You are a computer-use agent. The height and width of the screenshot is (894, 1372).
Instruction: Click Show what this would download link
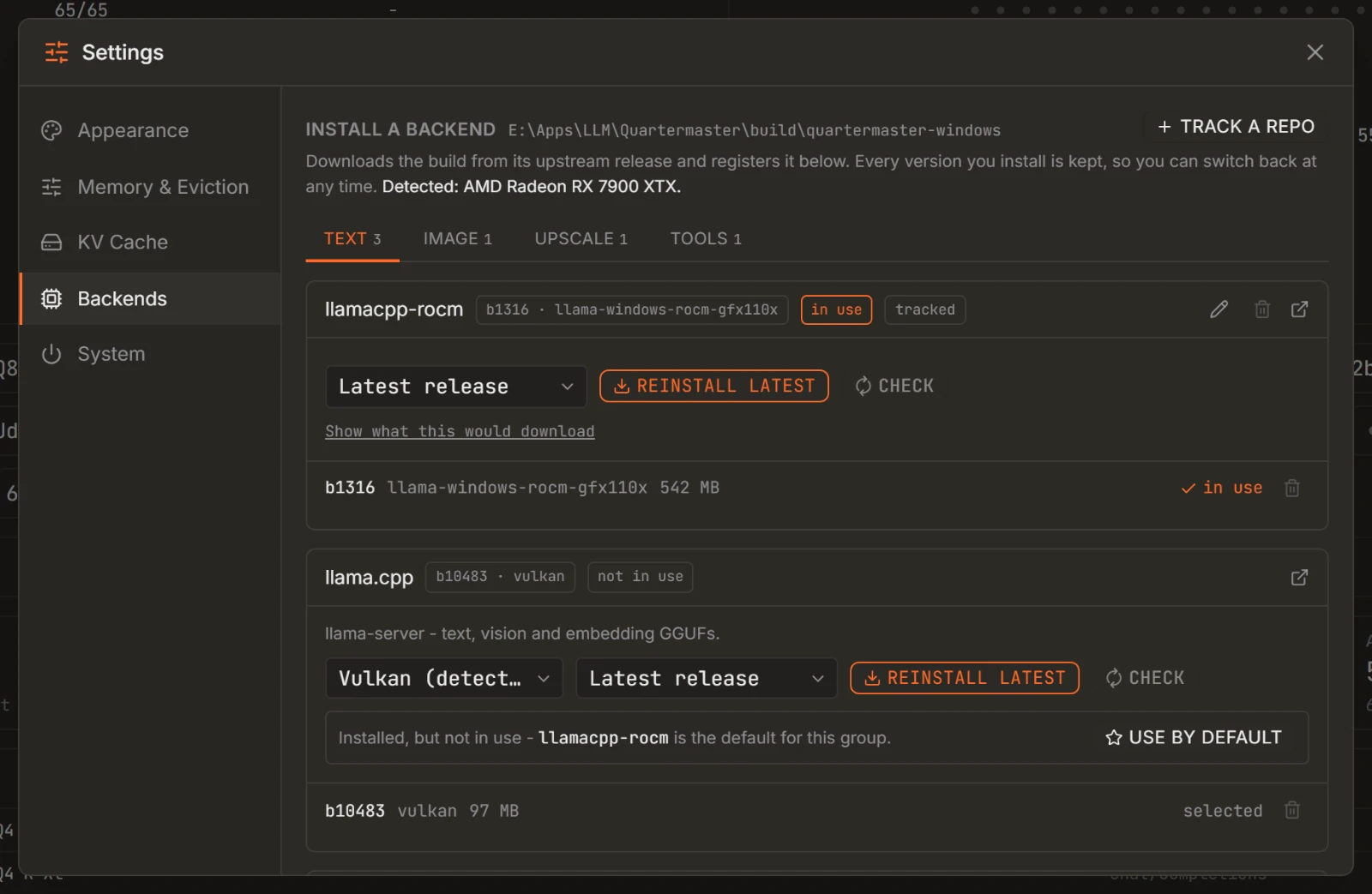click(x=460, y=431)
